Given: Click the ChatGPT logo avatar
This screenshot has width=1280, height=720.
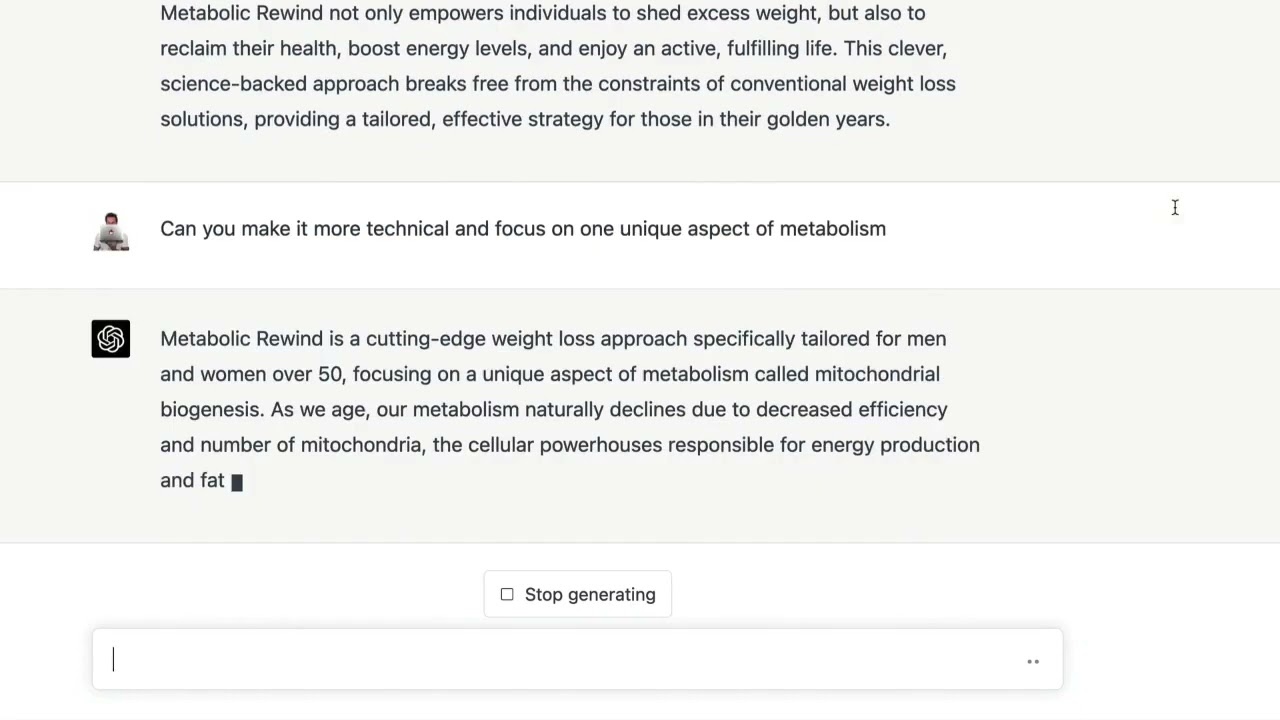Looking at the screenshot, I should pyautogui.click(x=111, y=339).
